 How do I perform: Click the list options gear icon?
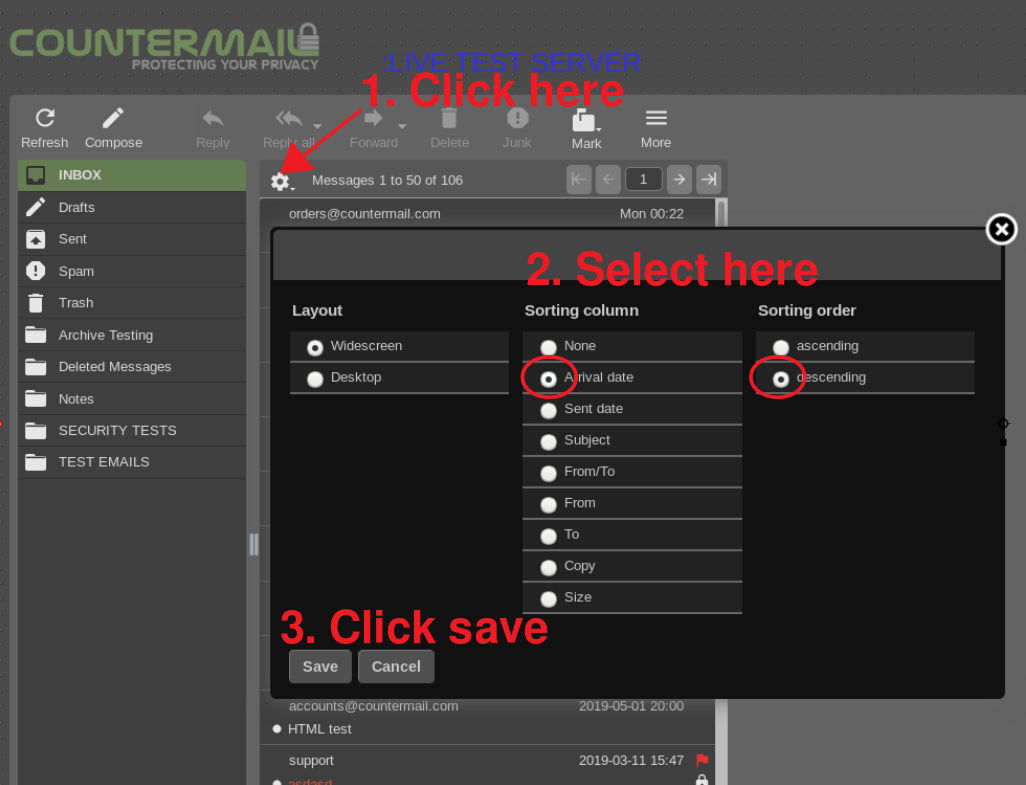pos(281,181)
